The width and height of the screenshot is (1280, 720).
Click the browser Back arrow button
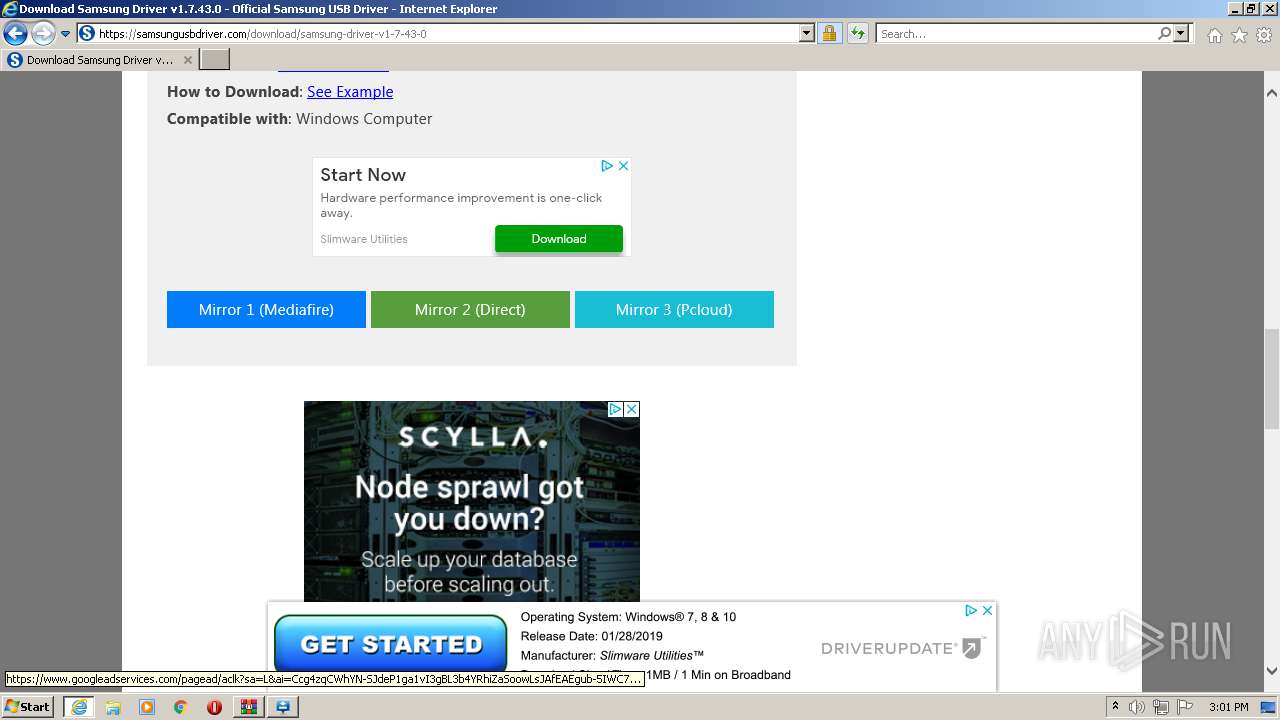coord(15,34)
